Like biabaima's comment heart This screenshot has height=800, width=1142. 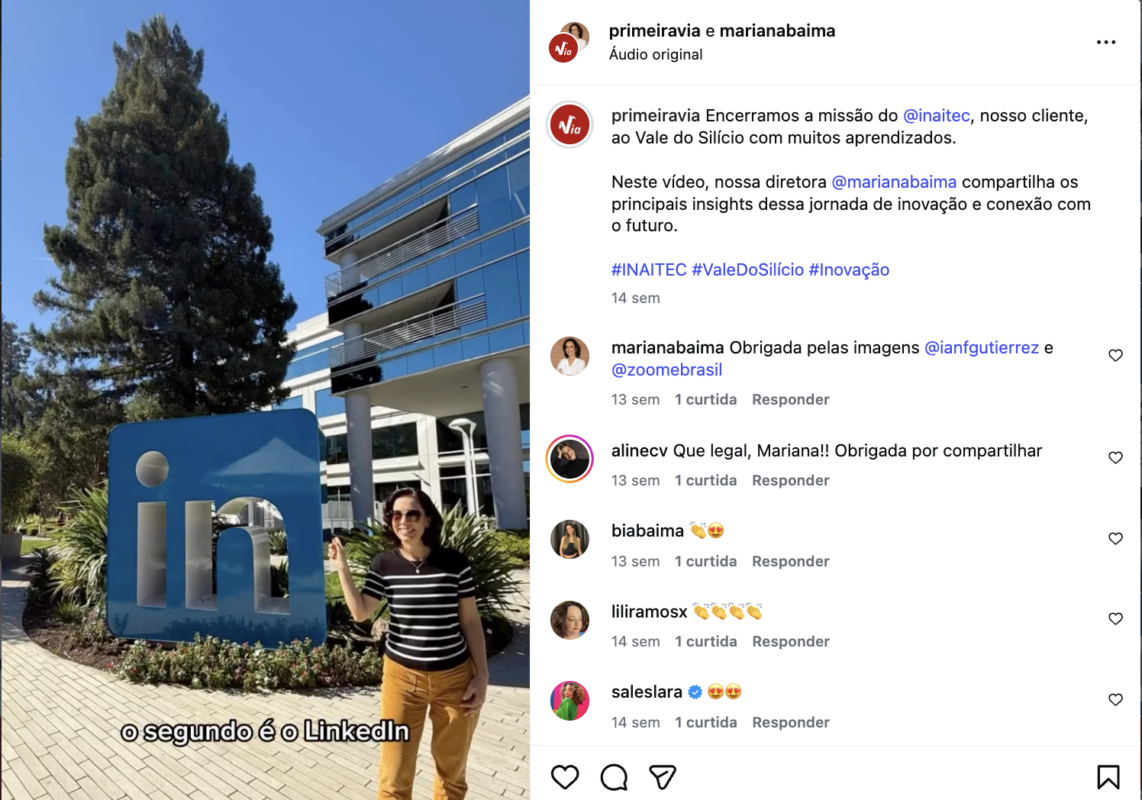(1115, 538)
